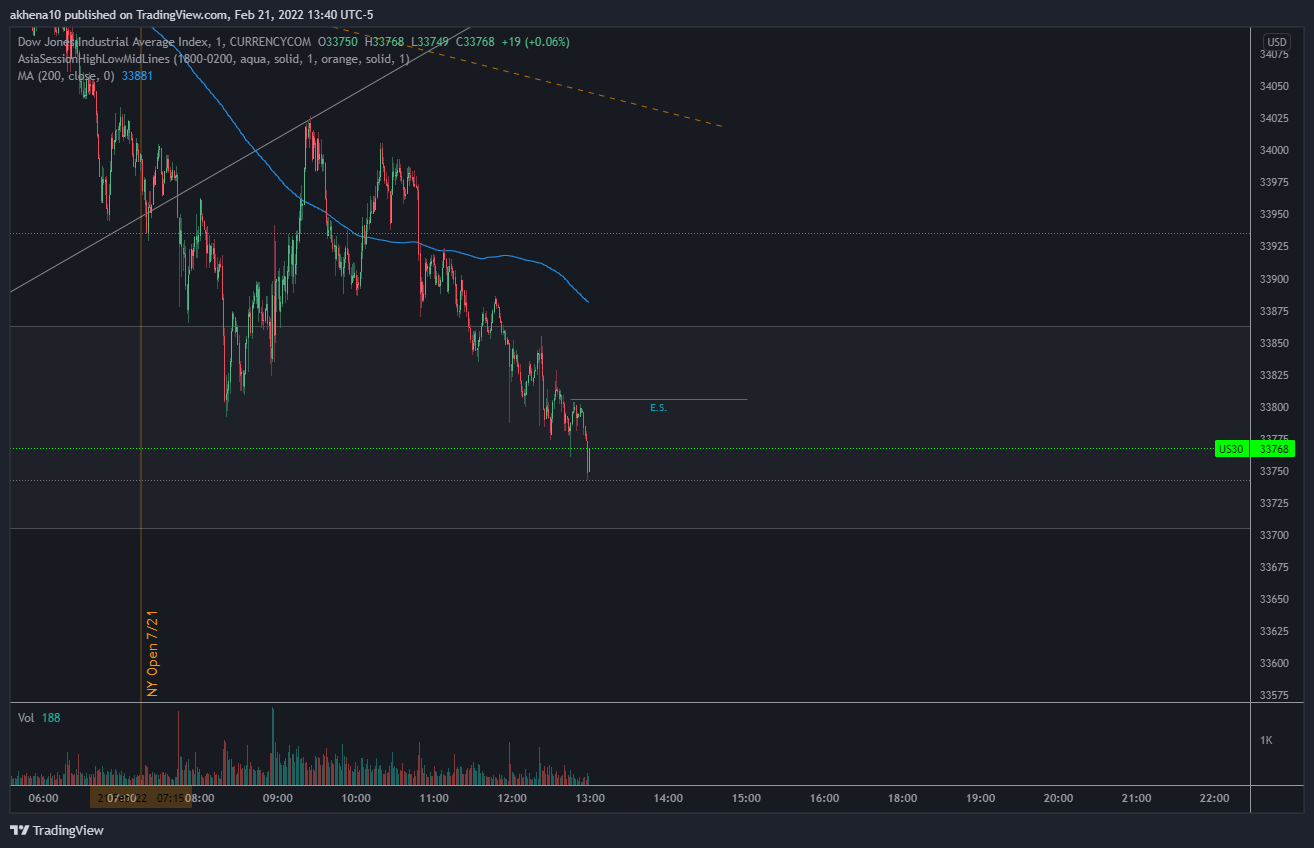Image resolution: width=1314 pixels, height=848 pixels.
Task: Click the 18:00 time axis label
Action: pyautogui.click(x=902, y=798)
